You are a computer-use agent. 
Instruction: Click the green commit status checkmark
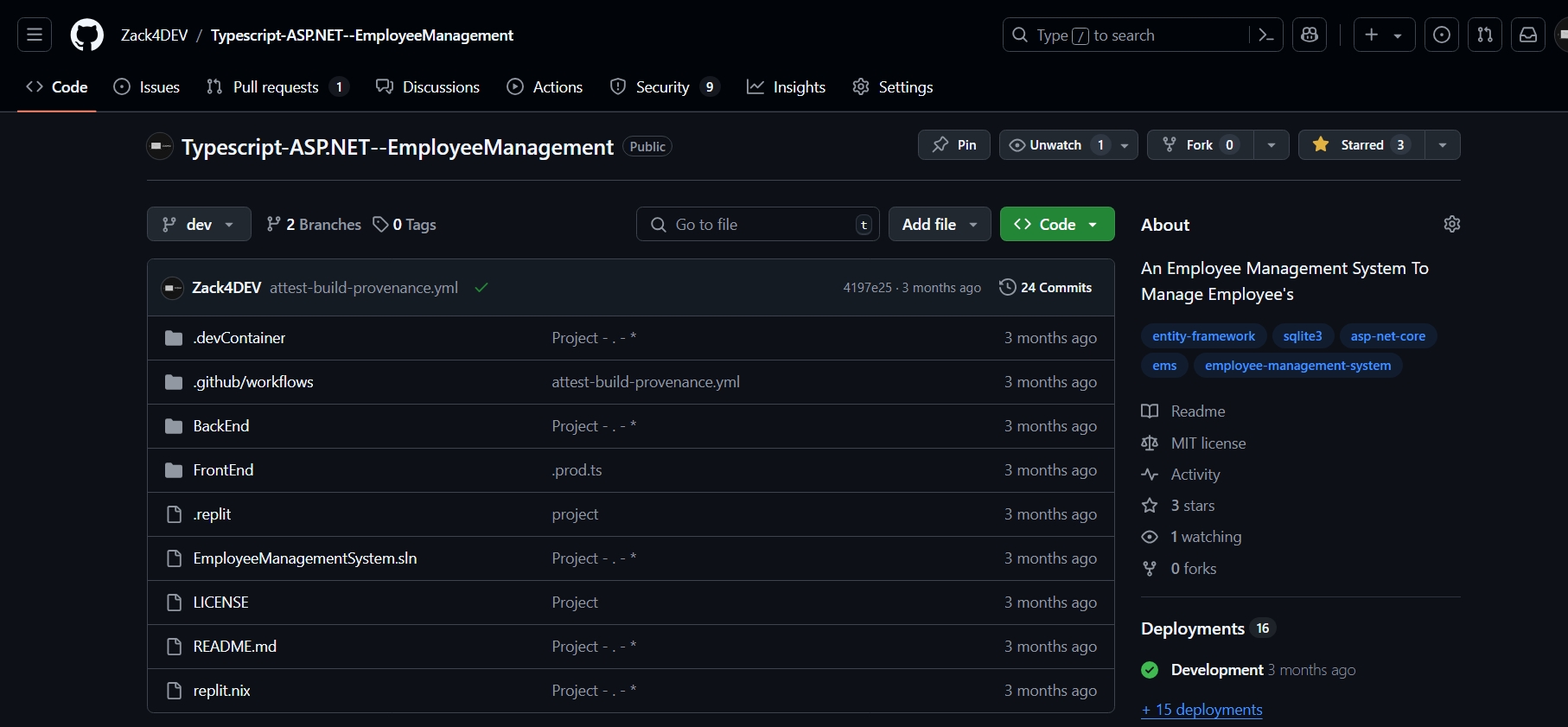(x=481, y=287)
